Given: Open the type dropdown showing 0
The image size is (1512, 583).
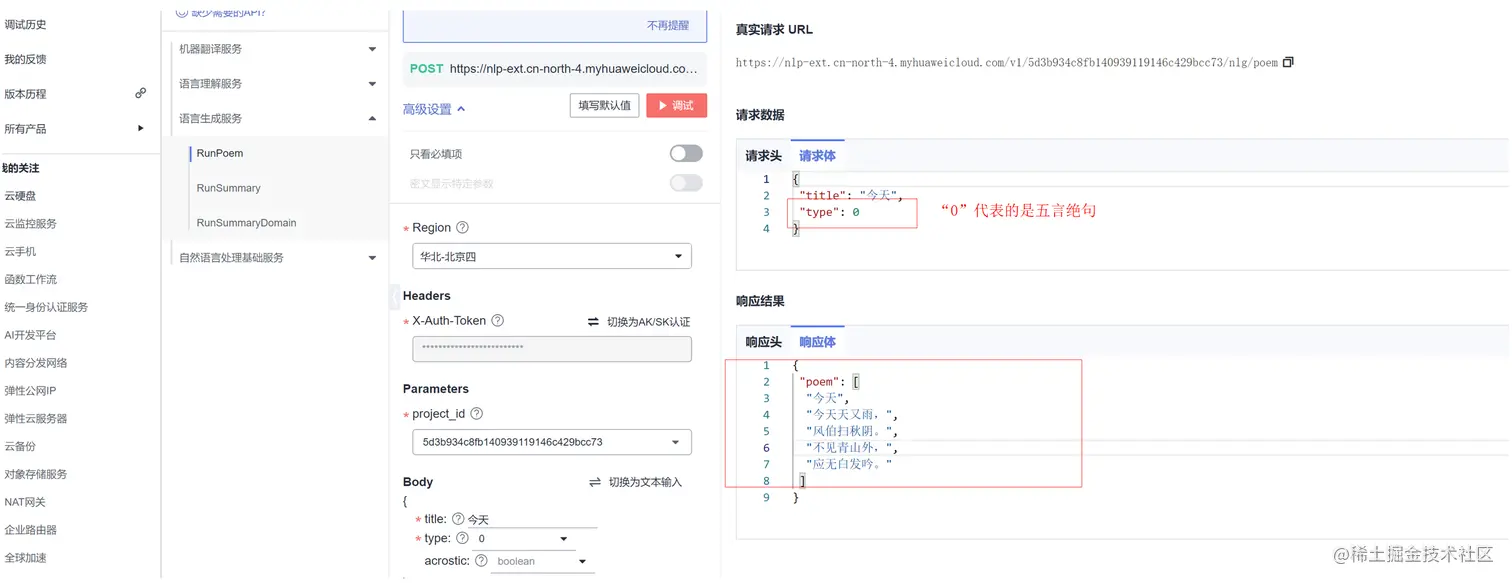Looking at the screenshot, I should tap(523, 539).
